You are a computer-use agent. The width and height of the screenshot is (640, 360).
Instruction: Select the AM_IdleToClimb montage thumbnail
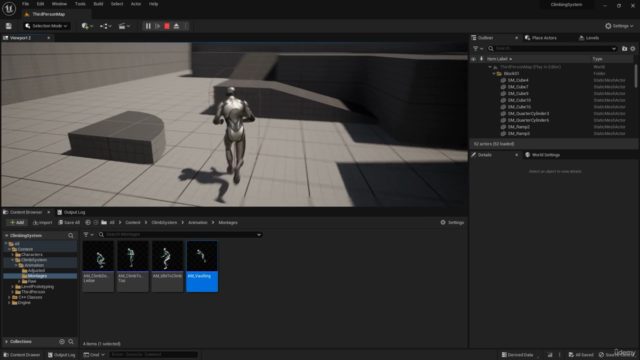pyautogui.click(x=167, y=266)
